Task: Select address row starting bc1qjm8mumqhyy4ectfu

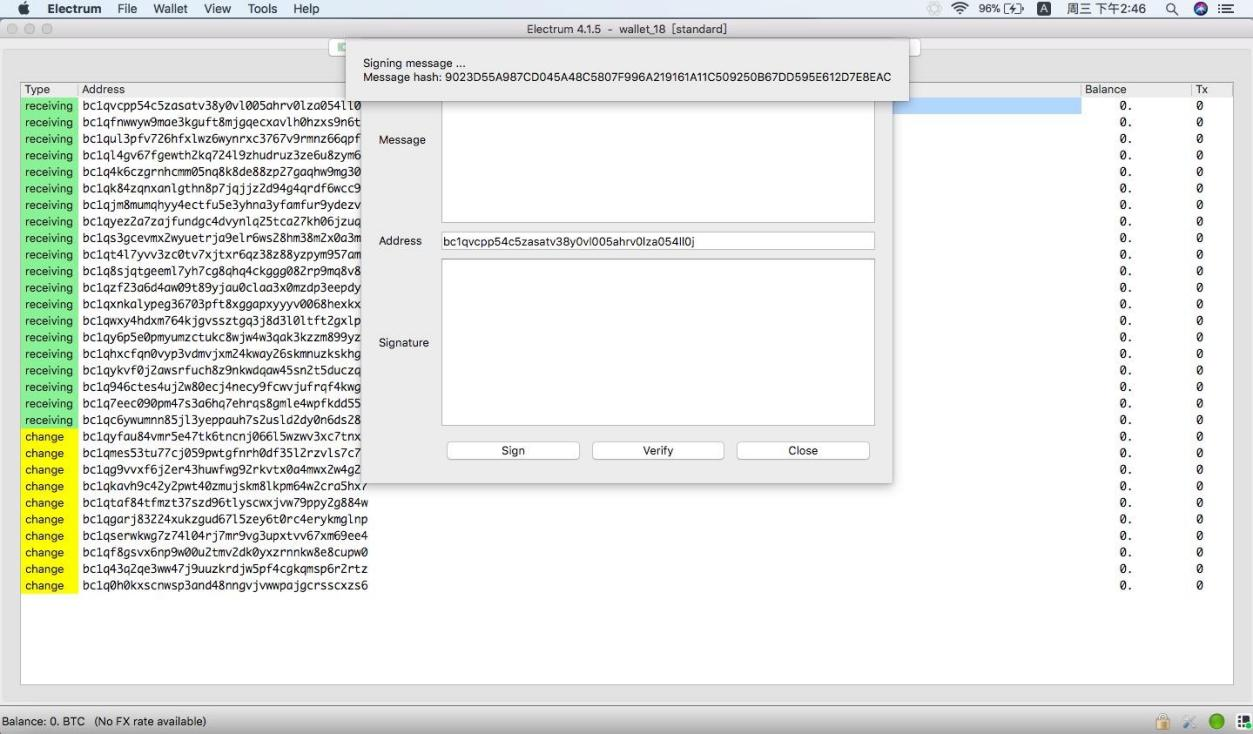Action: [221, 205]
